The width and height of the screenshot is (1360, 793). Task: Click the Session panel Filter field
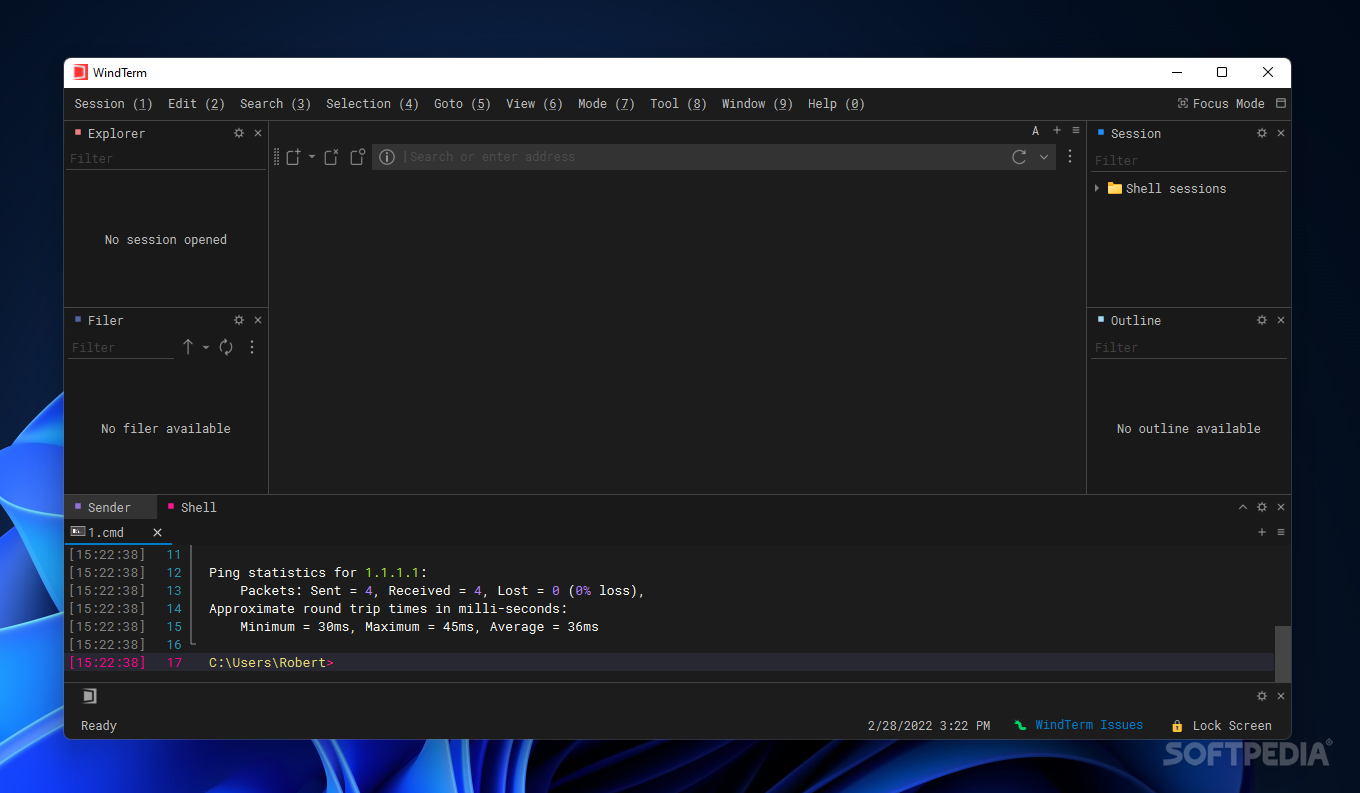(x=1189, y=161)
